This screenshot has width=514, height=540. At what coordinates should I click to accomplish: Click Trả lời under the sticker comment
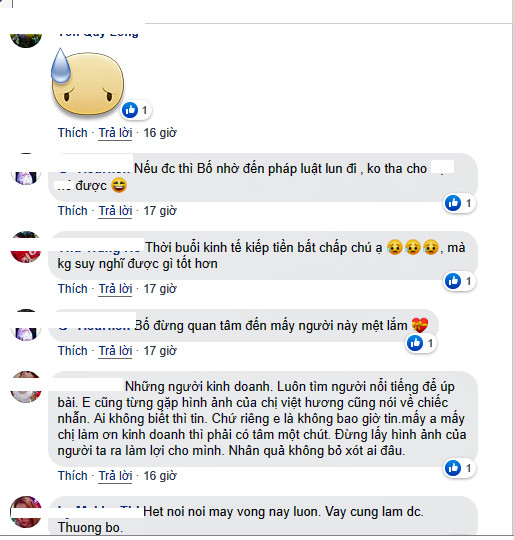point(115,133)
